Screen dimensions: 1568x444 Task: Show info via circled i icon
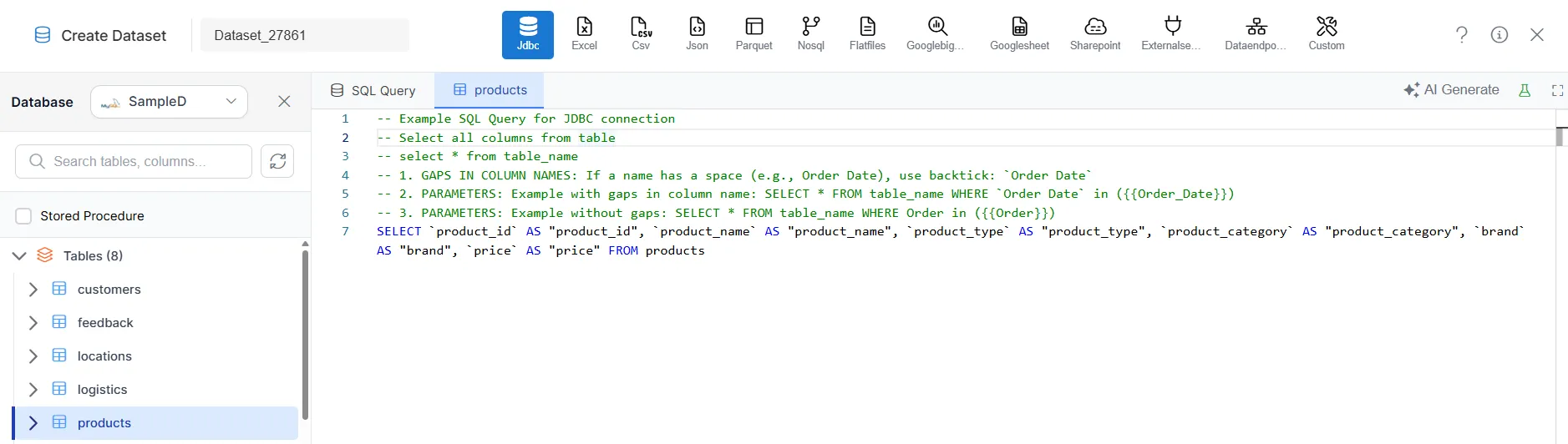pos(1499,34)
